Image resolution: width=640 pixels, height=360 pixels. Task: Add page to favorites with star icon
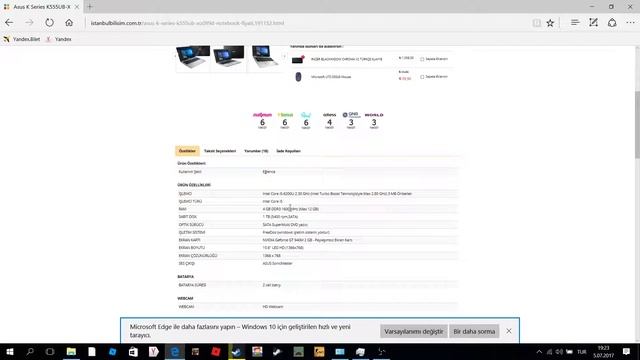[x=550, y=23]
